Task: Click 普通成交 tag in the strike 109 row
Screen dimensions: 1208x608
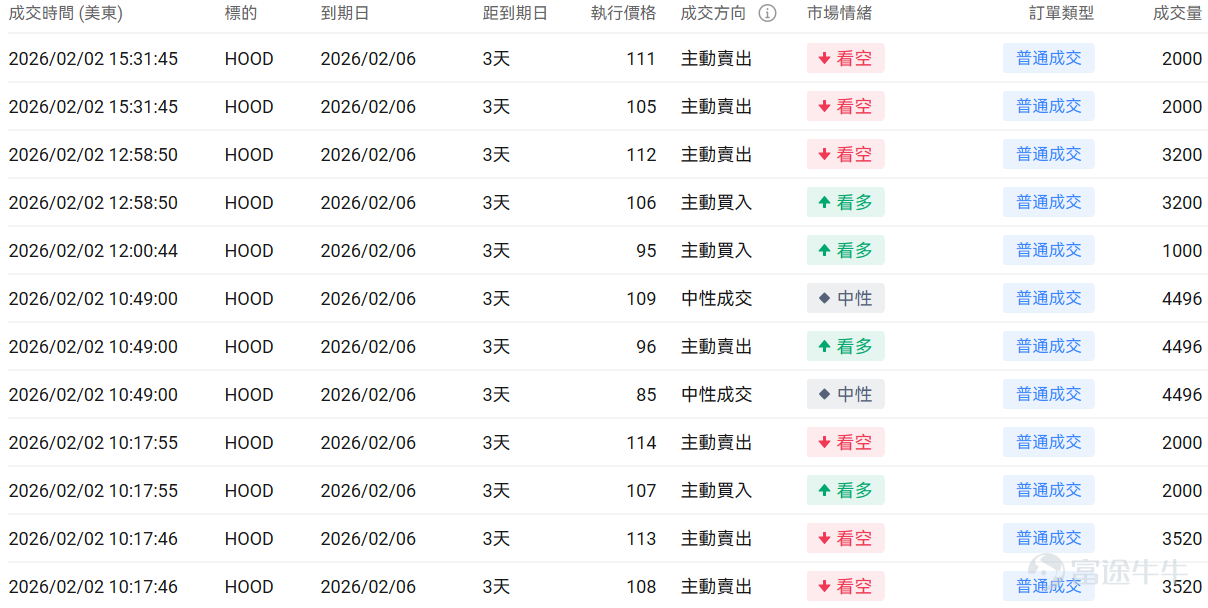Action: (1049, 298)
